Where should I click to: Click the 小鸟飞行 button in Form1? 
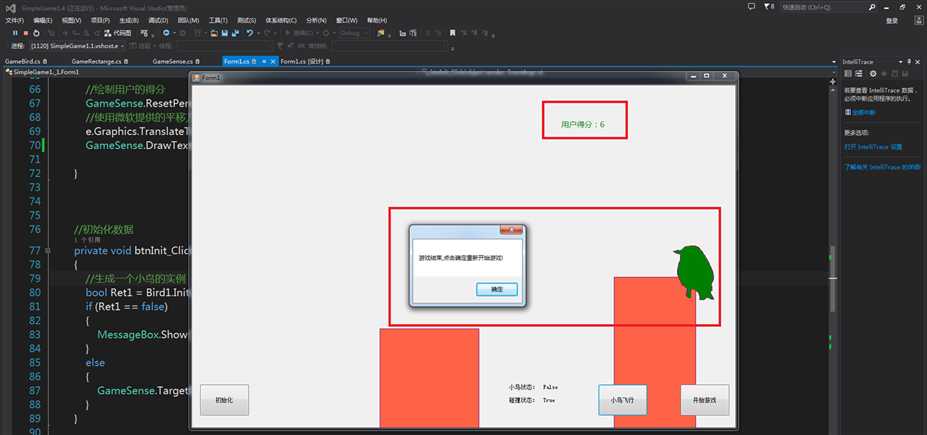tap(623, 400)
